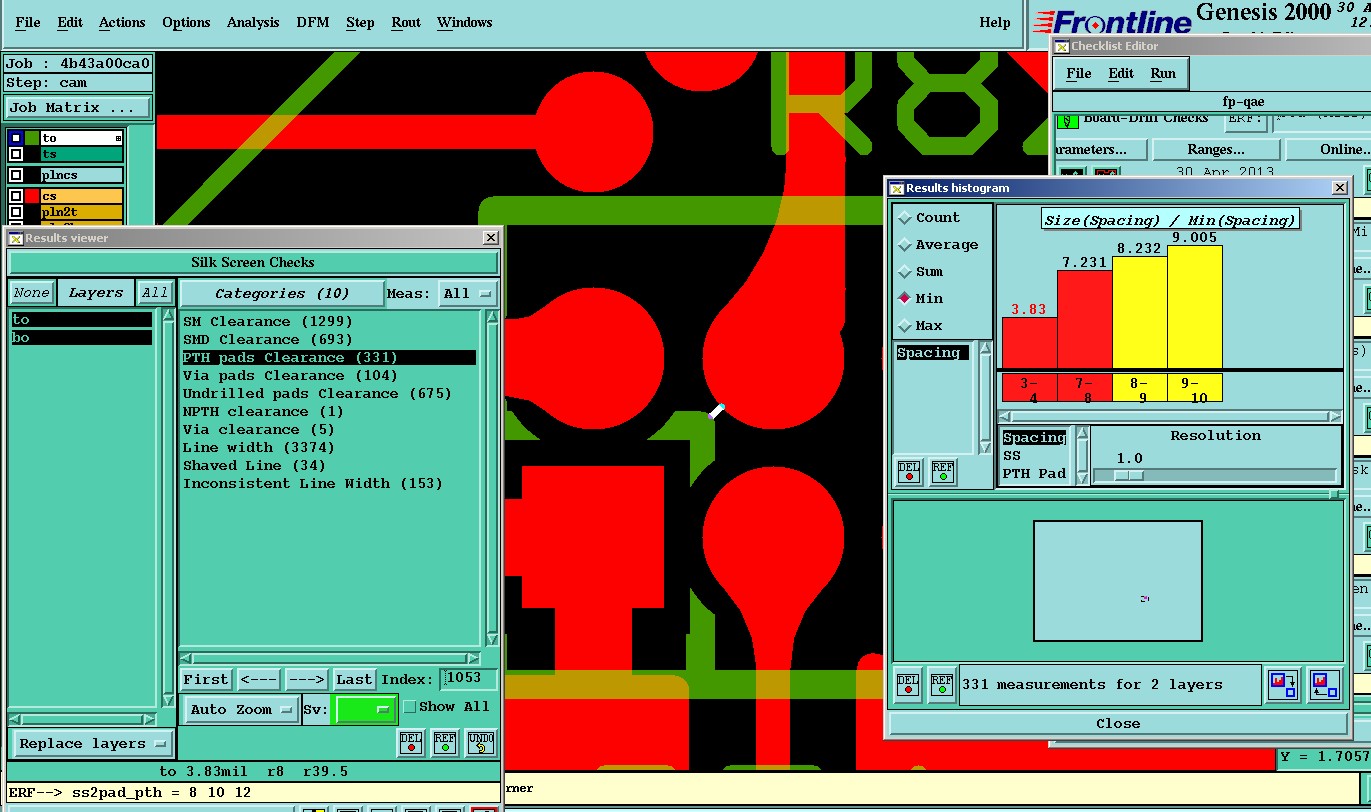Open Checklist Editor File menu
The image size is (1371, 812).
point(1079,73)
